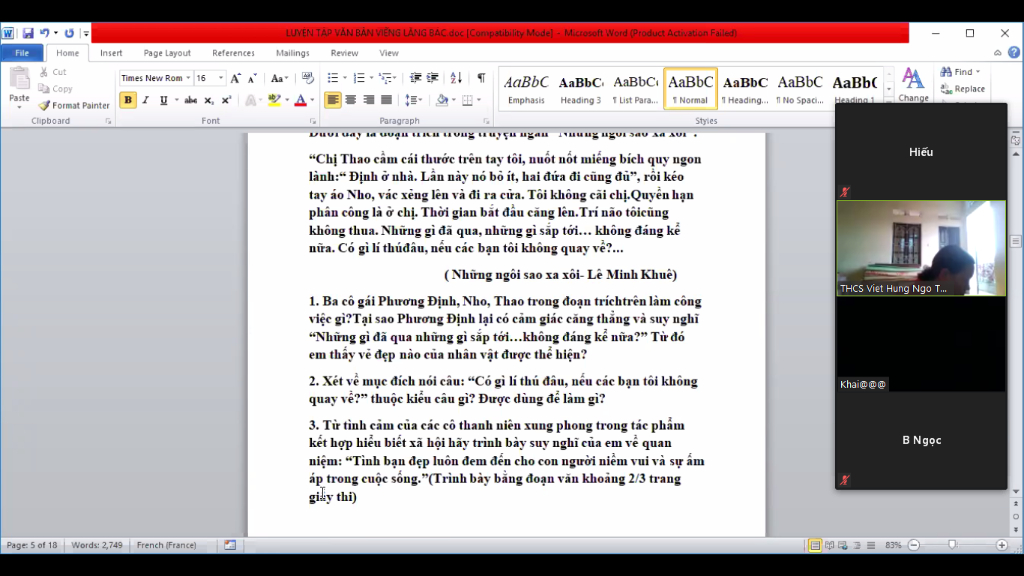Screen dimensions: 1024x576
Task: Toggle Underline formatting
Action: click(163, 100)
